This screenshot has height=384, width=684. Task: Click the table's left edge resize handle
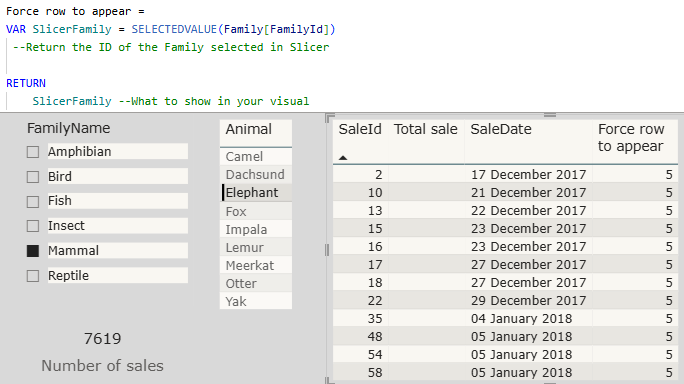[327, 250]
